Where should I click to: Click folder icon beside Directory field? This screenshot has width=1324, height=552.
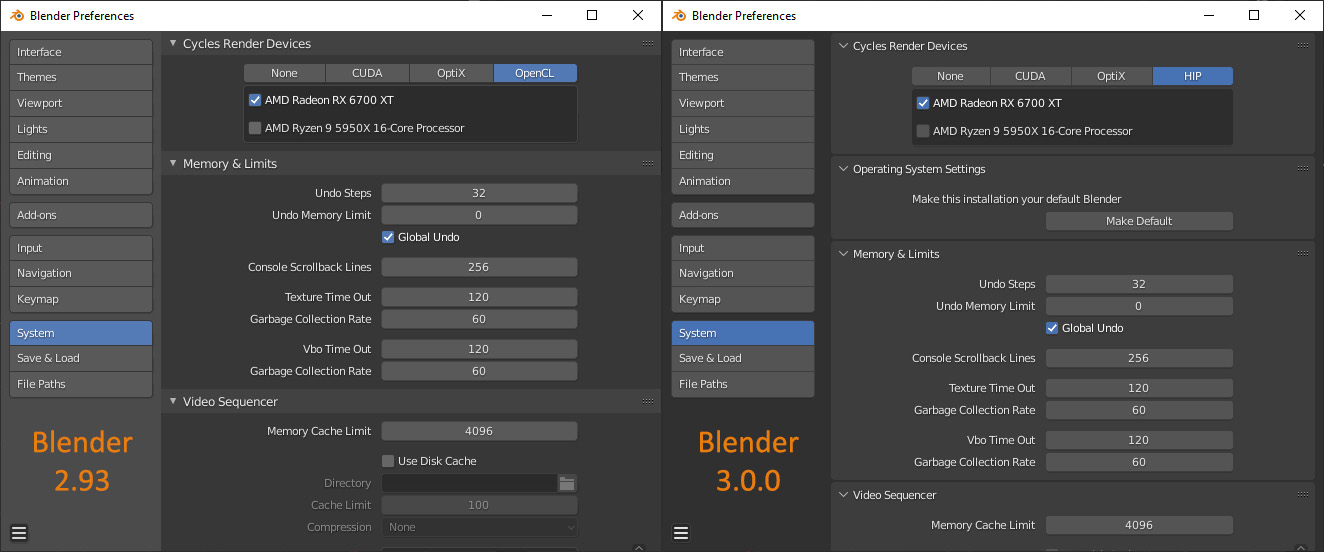click(567, 483)
